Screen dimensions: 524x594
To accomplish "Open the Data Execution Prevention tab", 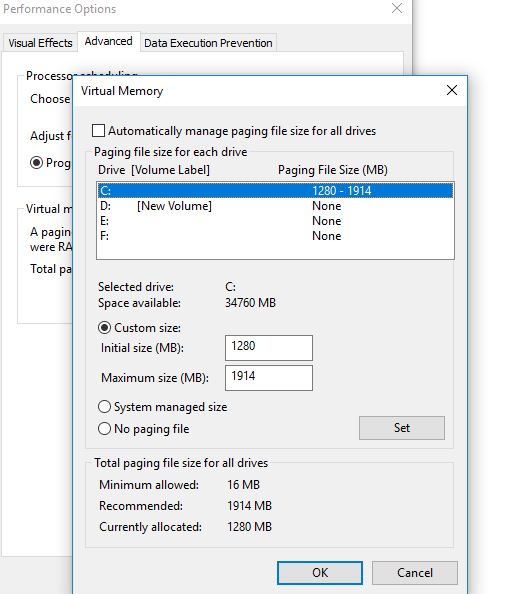I will click(x=208, y=43).
